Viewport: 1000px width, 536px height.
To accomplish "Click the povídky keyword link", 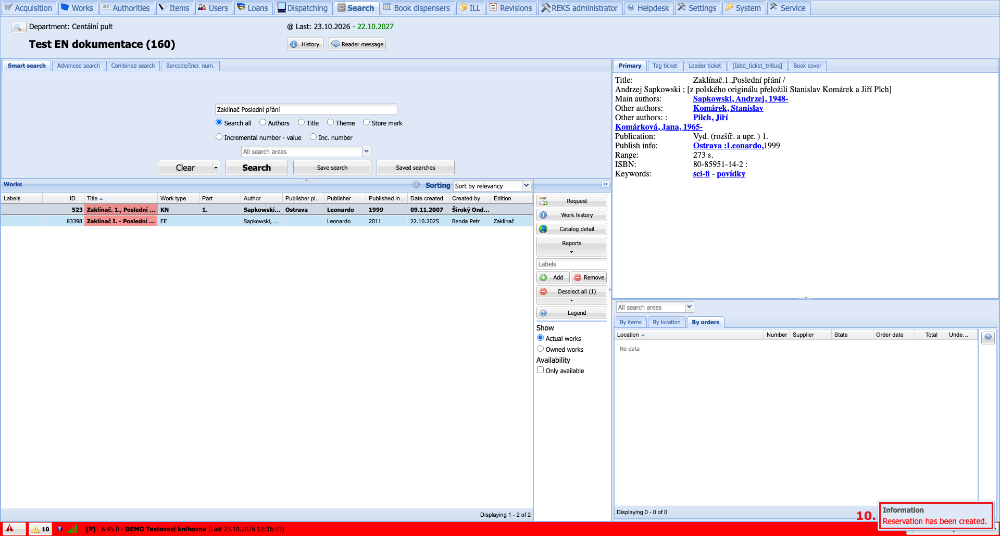I will pos(731,174).
